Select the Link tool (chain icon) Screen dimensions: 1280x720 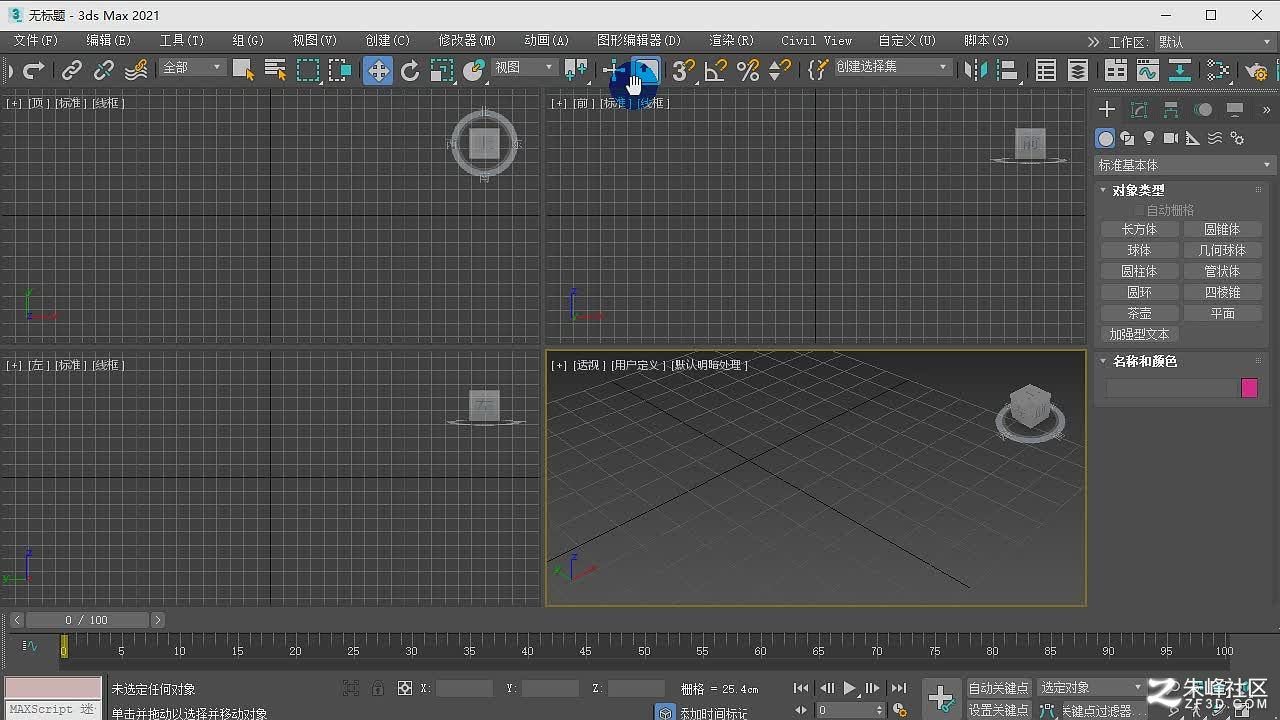71,70
